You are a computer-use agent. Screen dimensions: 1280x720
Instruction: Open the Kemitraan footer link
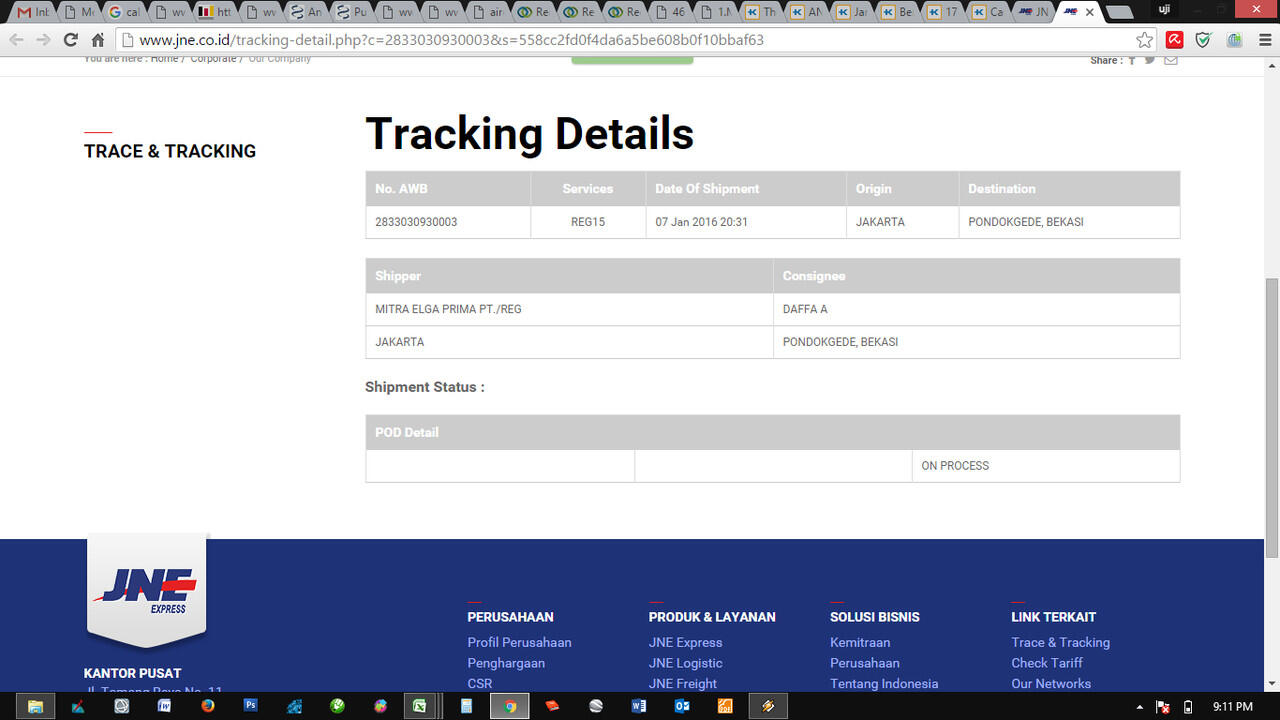pyautogui.click(x=860, y=642)
